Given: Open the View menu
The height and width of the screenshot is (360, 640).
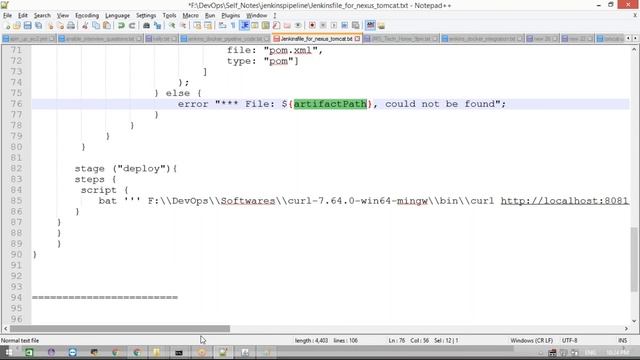Looking at the screenshot, I should pos(62,16).
